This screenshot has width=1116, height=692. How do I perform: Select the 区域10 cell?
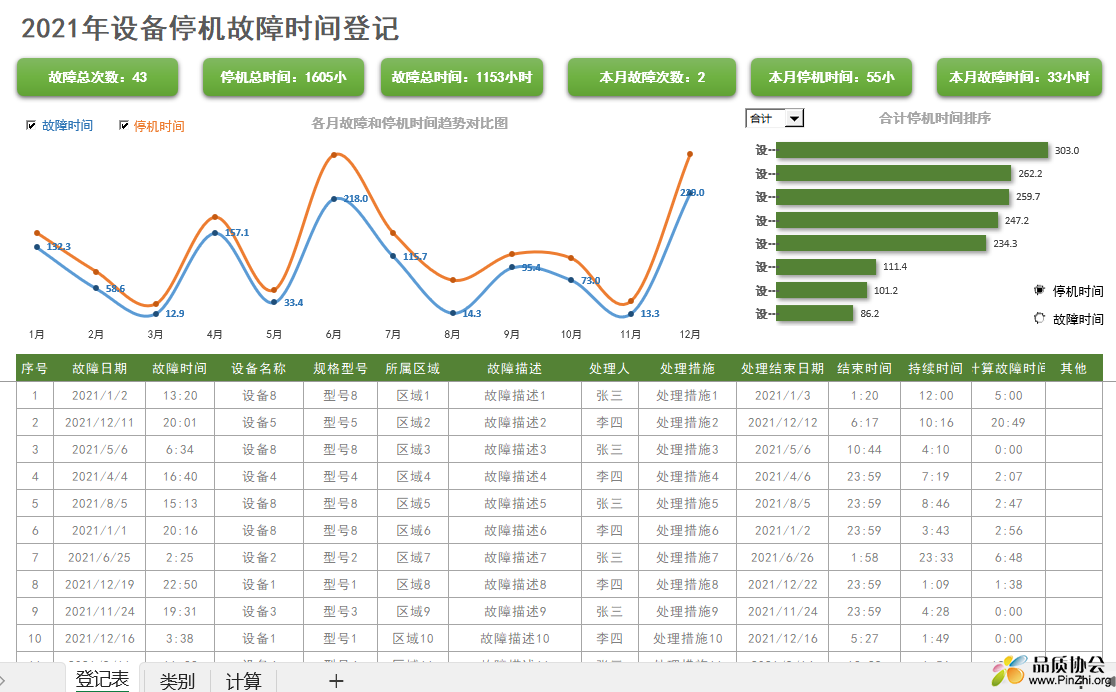pyautogui.click(x=413, y=639)
